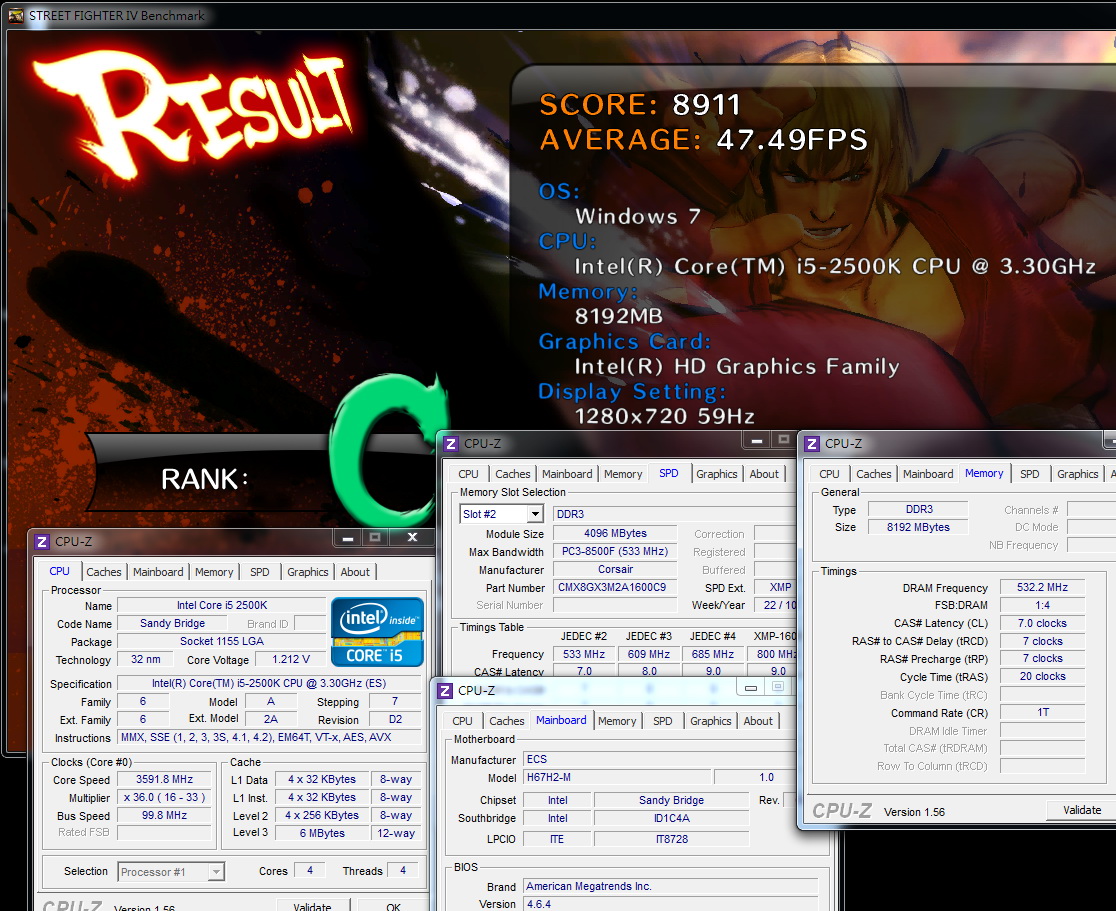
Task: Open the About tab in Mainboard window
Action: click(x=758, y=721)
